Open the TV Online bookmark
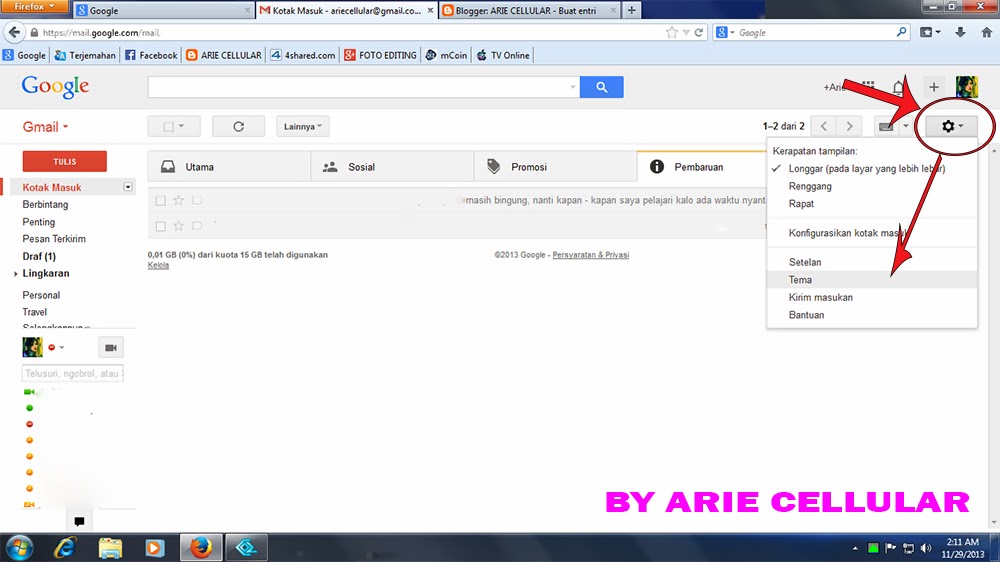Image resolution: width=1000 pixels, height=562 pixels. point(503,55)
